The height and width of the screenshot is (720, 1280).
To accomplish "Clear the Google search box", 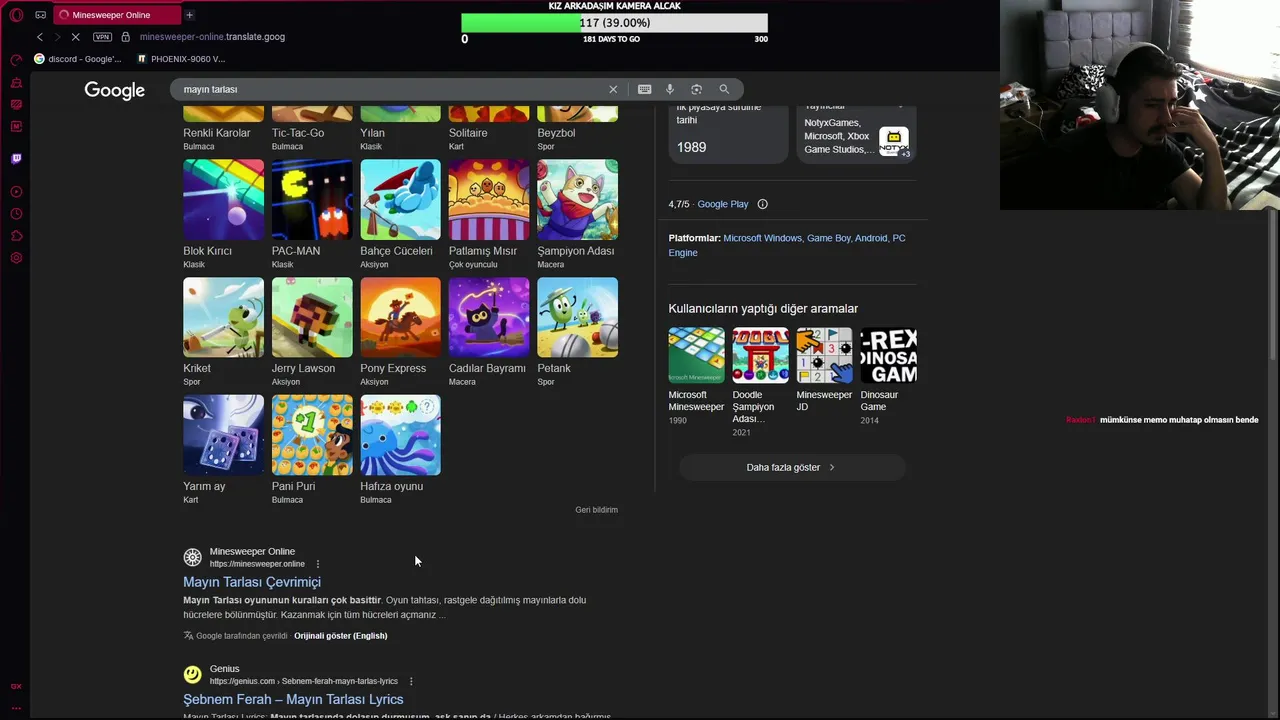I will tap(613, 89).
